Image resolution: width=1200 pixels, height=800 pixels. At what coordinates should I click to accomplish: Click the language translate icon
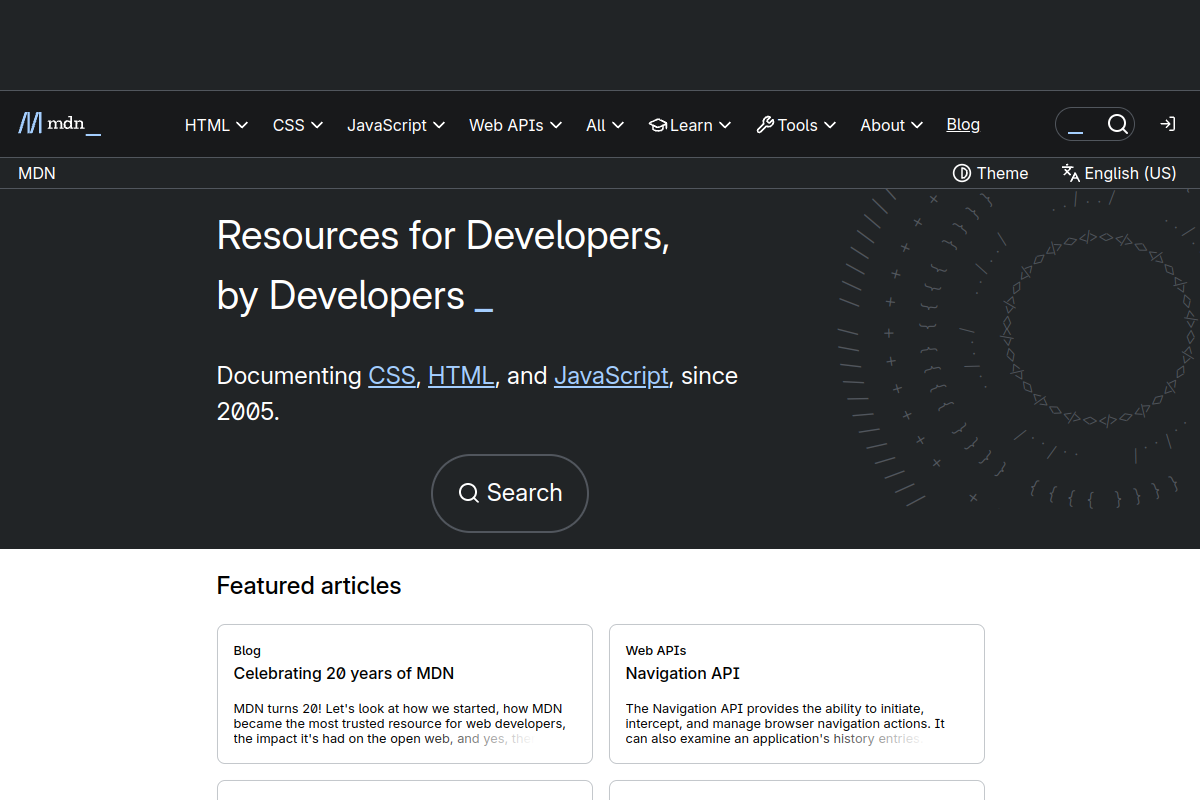coord(1071,173)
